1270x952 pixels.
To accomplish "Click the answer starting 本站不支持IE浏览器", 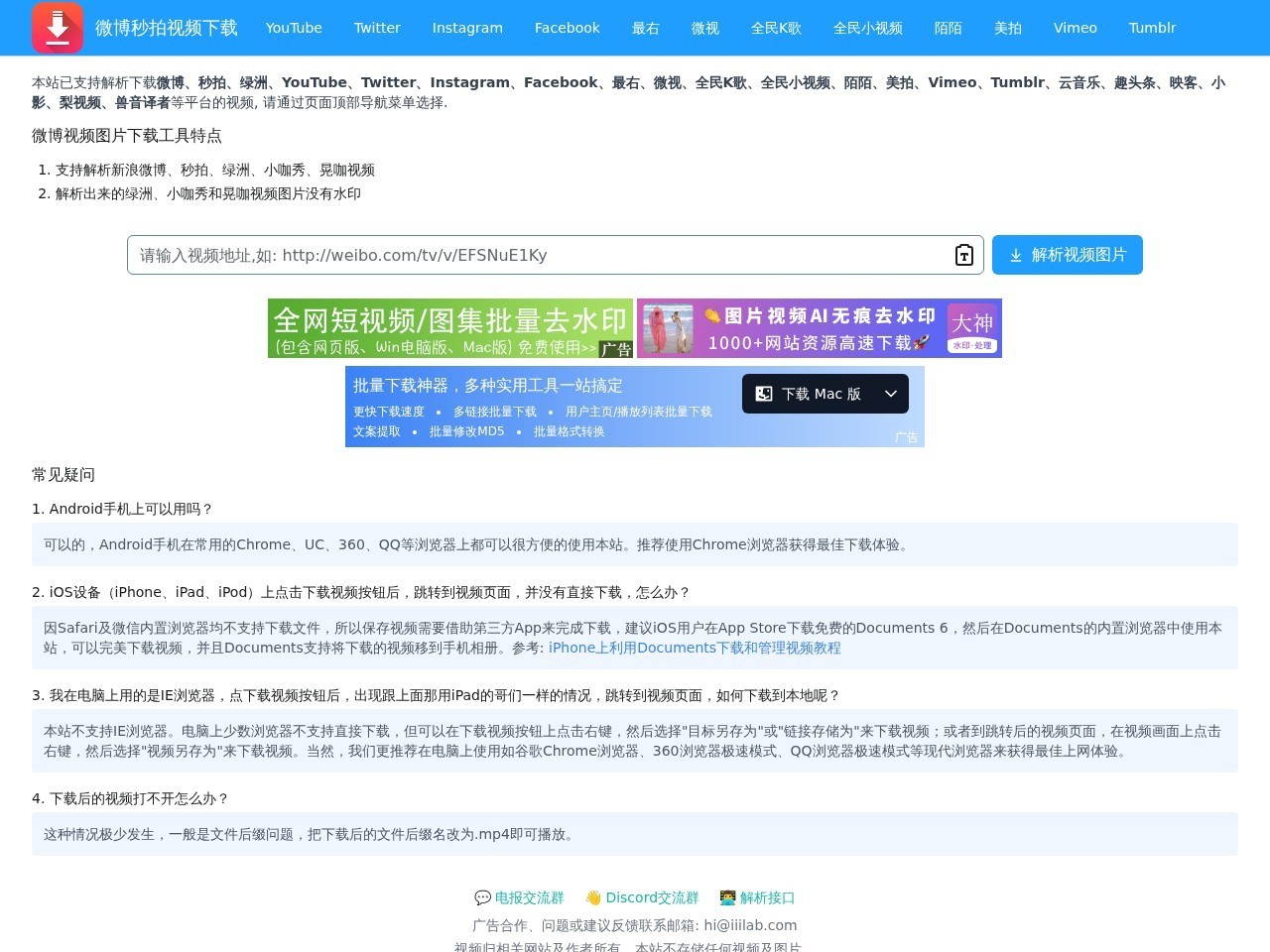I will coord(635,741).
